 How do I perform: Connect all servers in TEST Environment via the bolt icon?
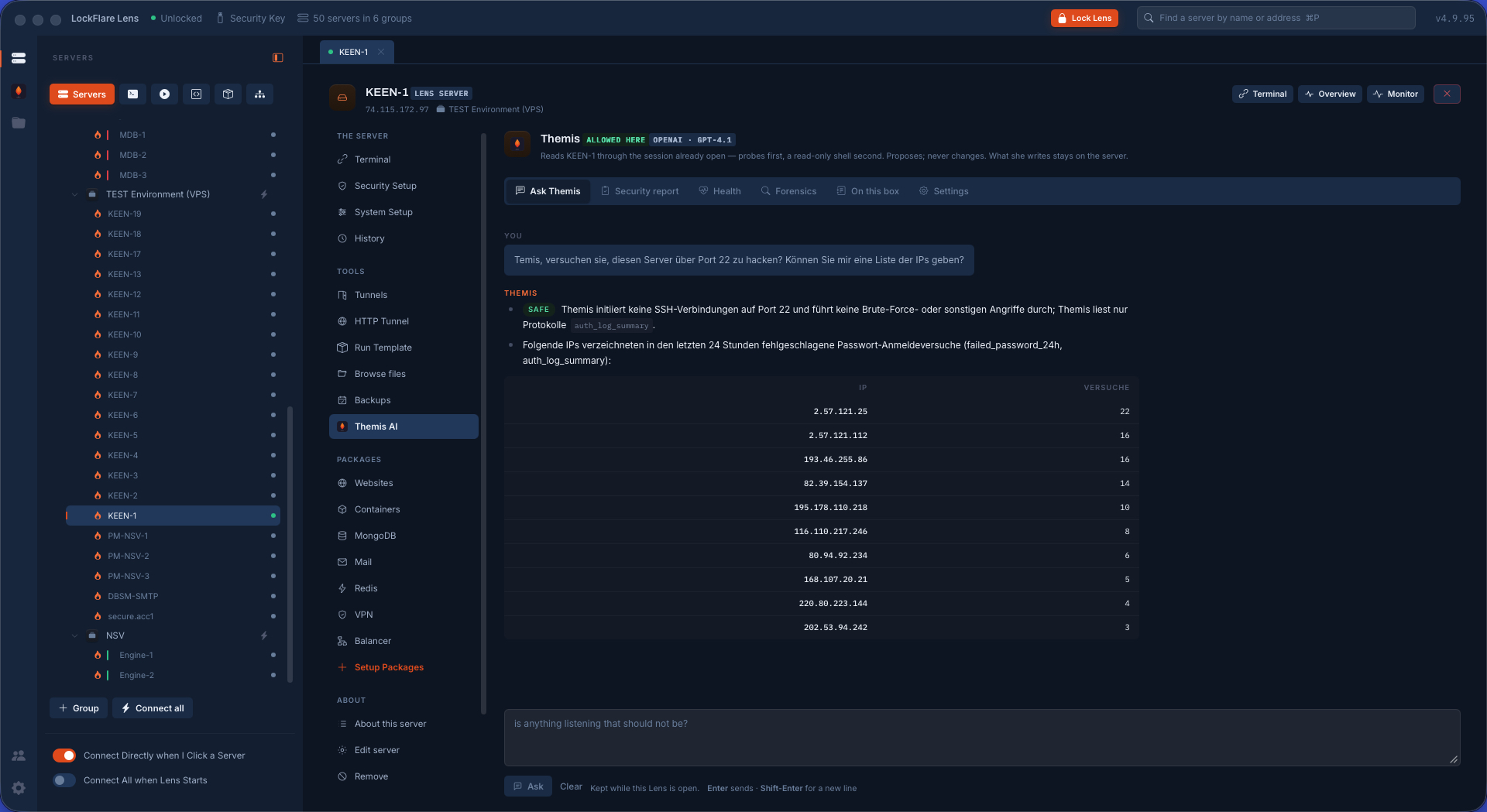point(264,194)
